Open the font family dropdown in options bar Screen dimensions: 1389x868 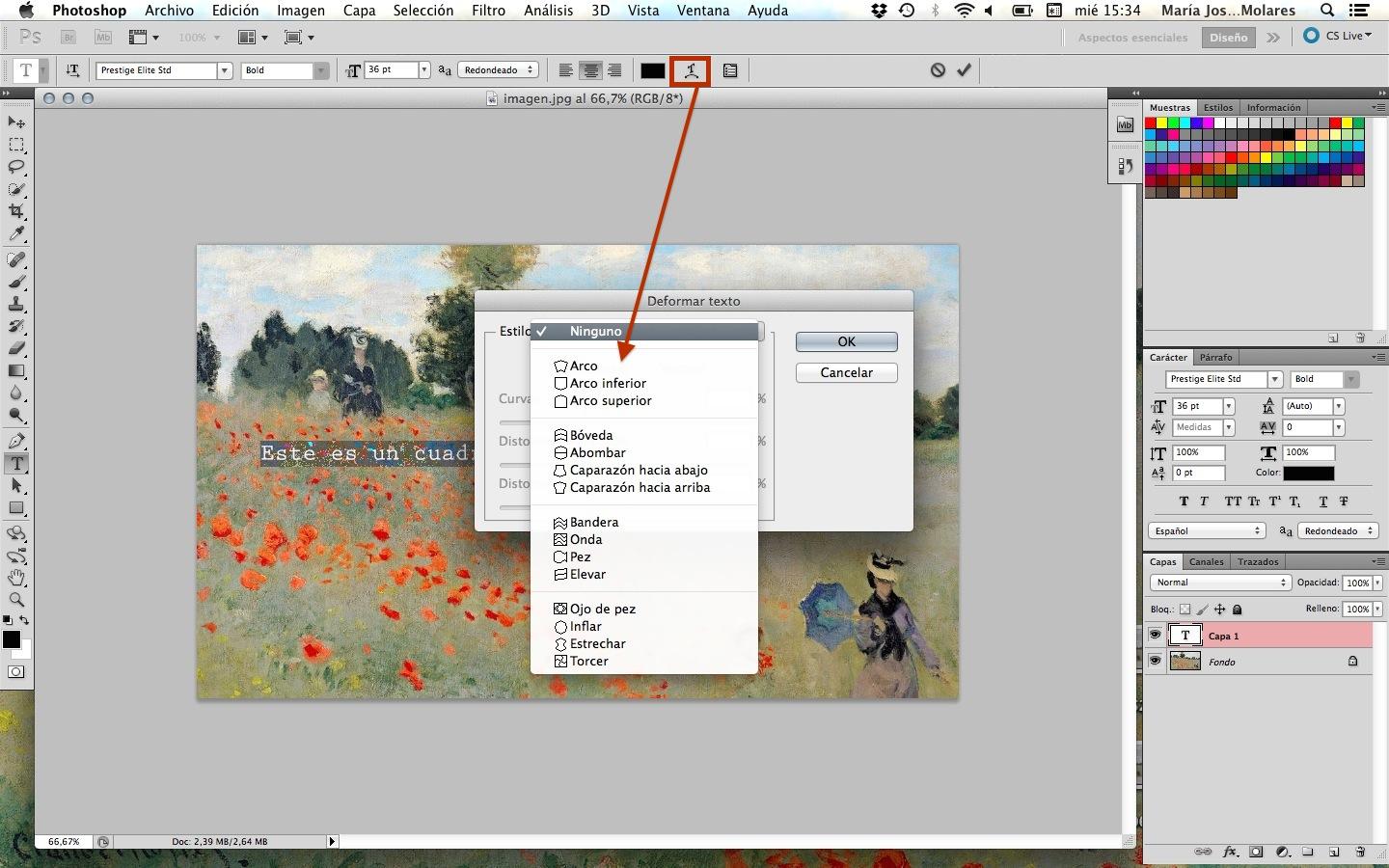coord(225,70)
